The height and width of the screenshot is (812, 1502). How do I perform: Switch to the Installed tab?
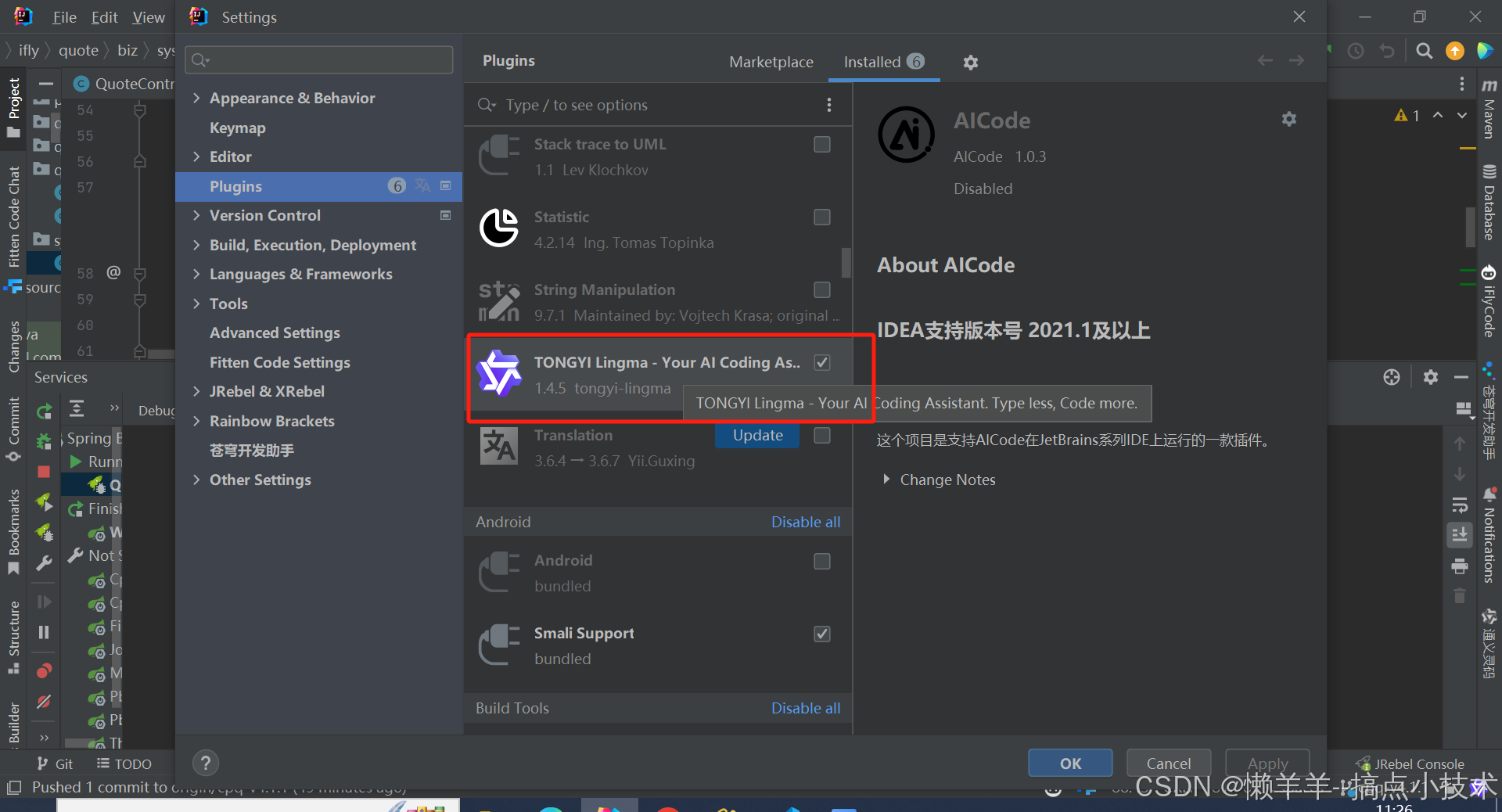pyautogui.click(x=884, y=62)
